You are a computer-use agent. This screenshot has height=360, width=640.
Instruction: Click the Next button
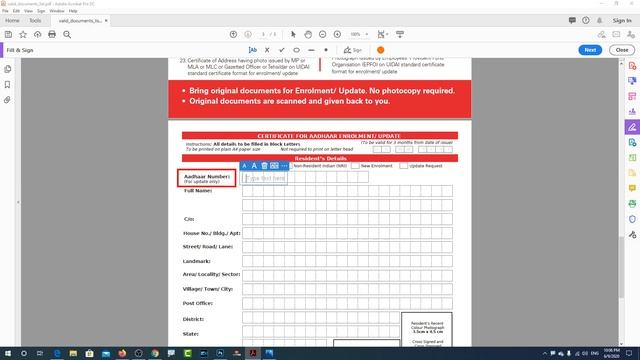click(x=590, y=50)
